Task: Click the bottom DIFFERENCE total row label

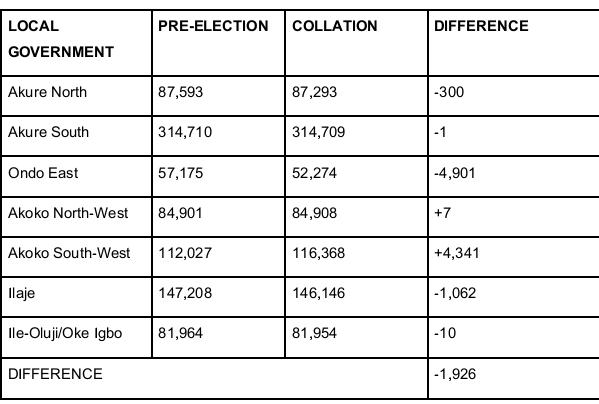Action: coord(55,374)
